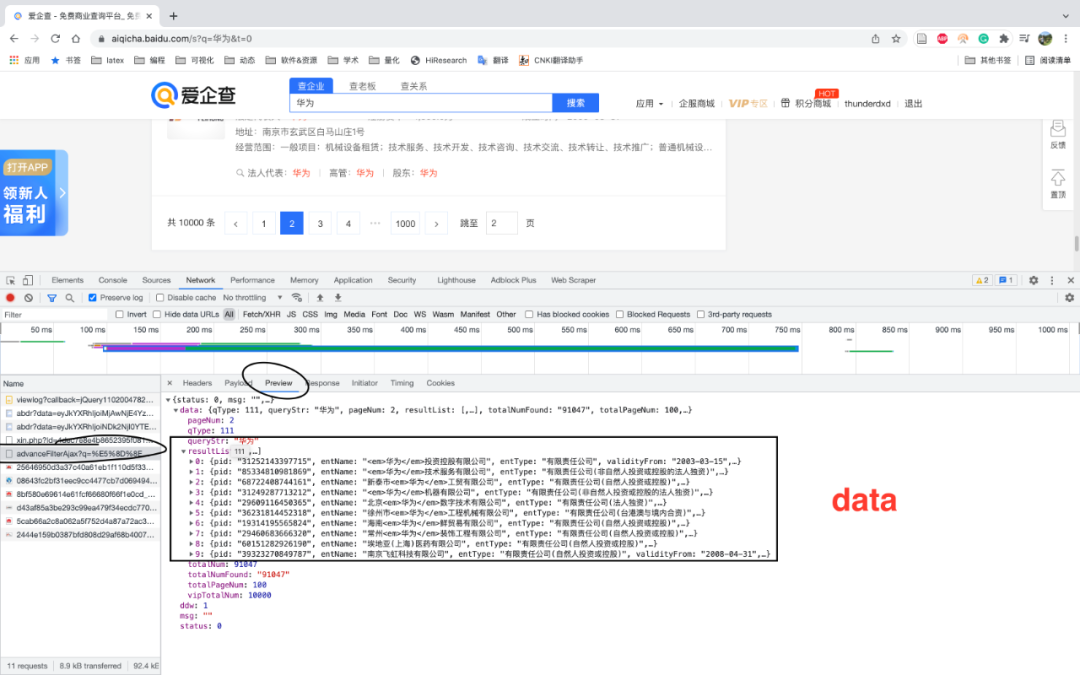1080x675 pixels.
Task: Stop recording network log red button
Action: click(x=10, y=298)
